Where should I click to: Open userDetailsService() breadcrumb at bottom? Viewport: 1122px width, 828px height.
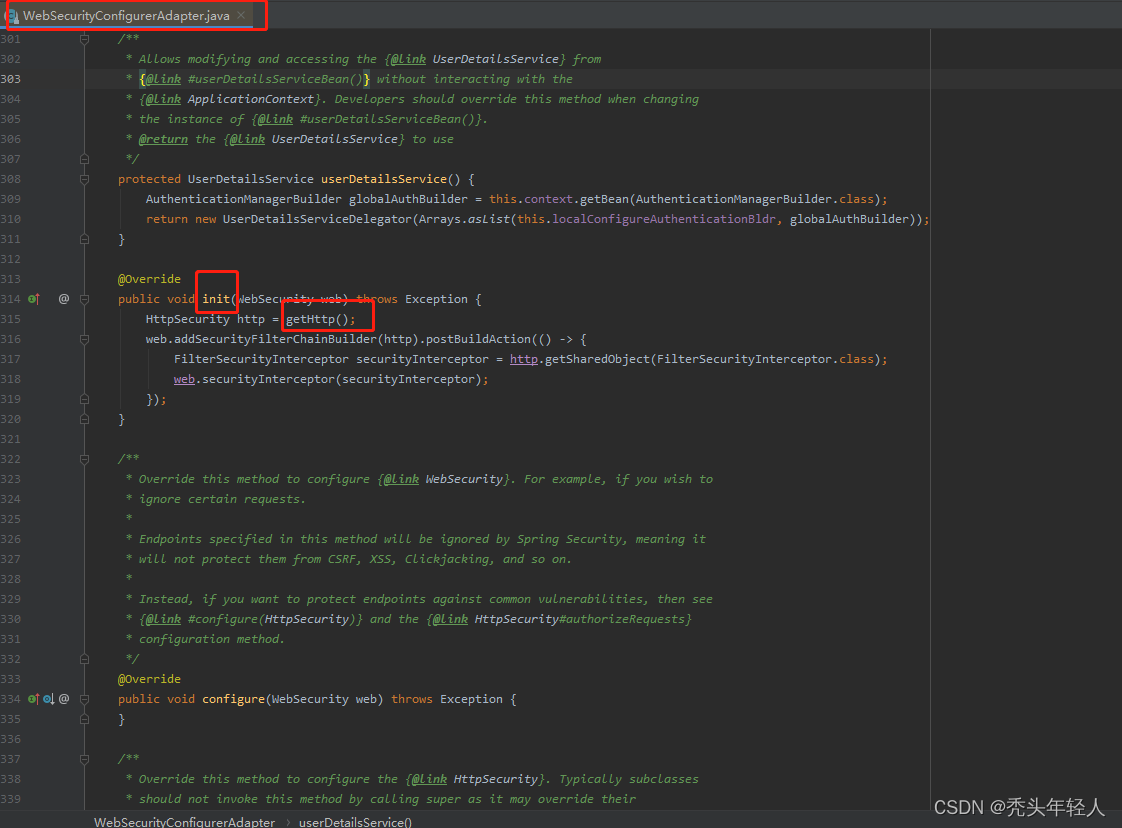tap(355, 822)
